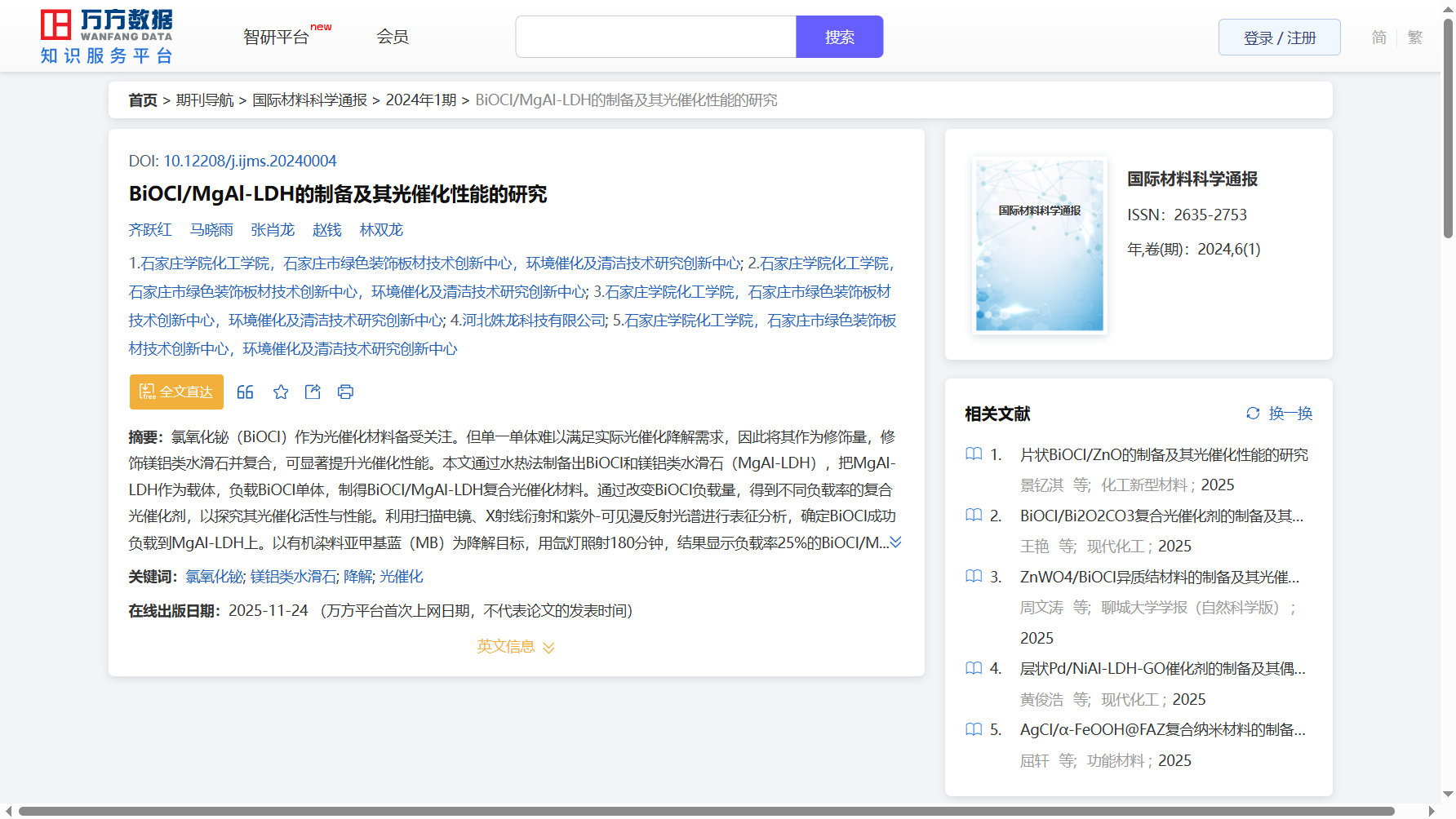
Task: Click book icon of first related article
Action: pyautogui.click(x=974, y=454)
